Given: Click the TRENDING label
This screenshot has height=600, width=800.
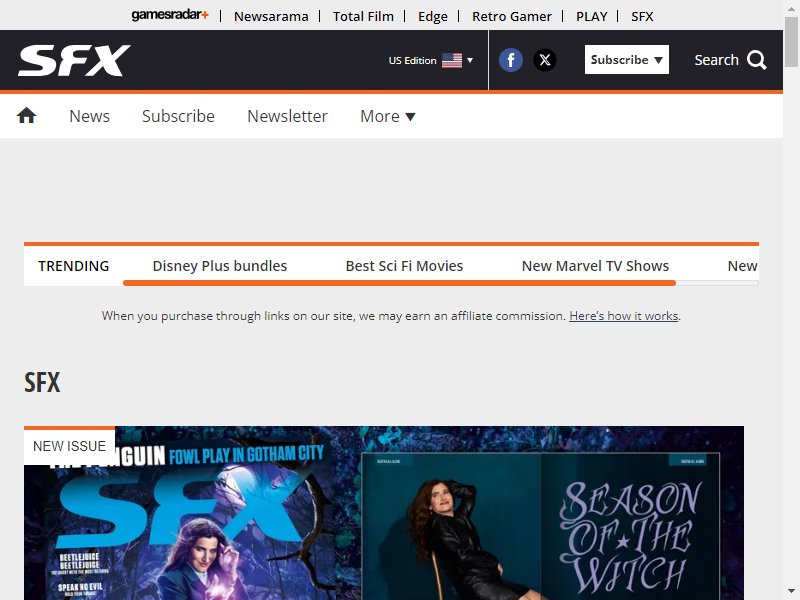Looking at the screenshot, I should pos(73,266).
